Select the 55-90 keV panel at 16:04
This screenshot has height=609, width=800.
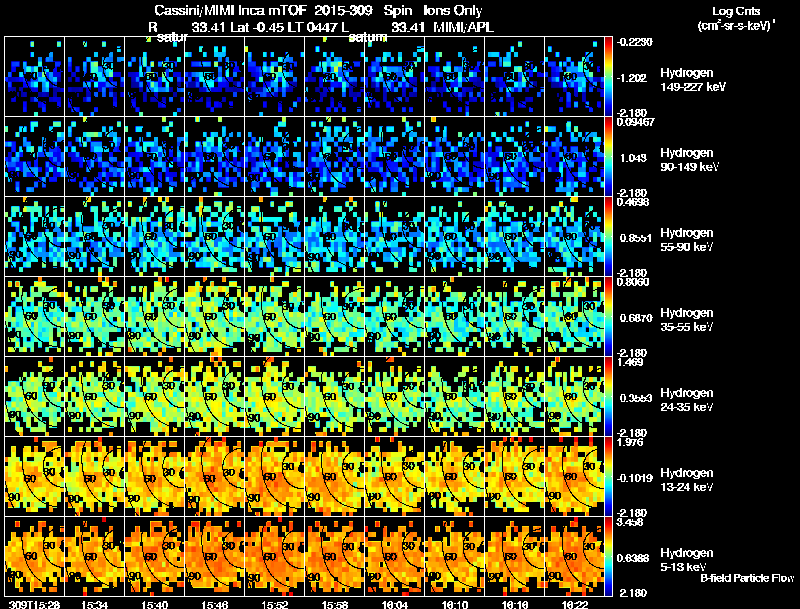395,237
